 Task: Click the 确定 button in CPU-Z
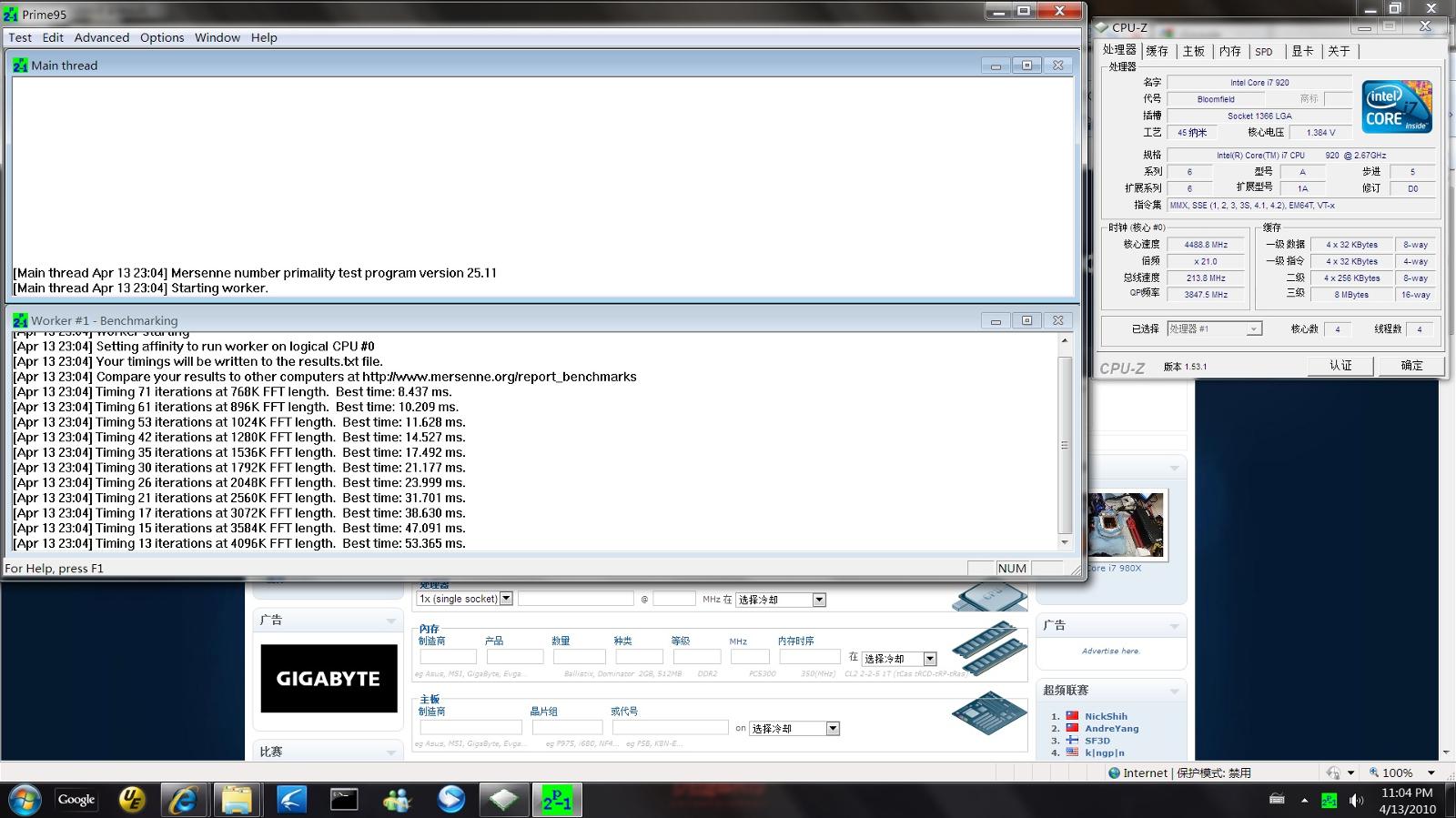tap(1411, 365)
